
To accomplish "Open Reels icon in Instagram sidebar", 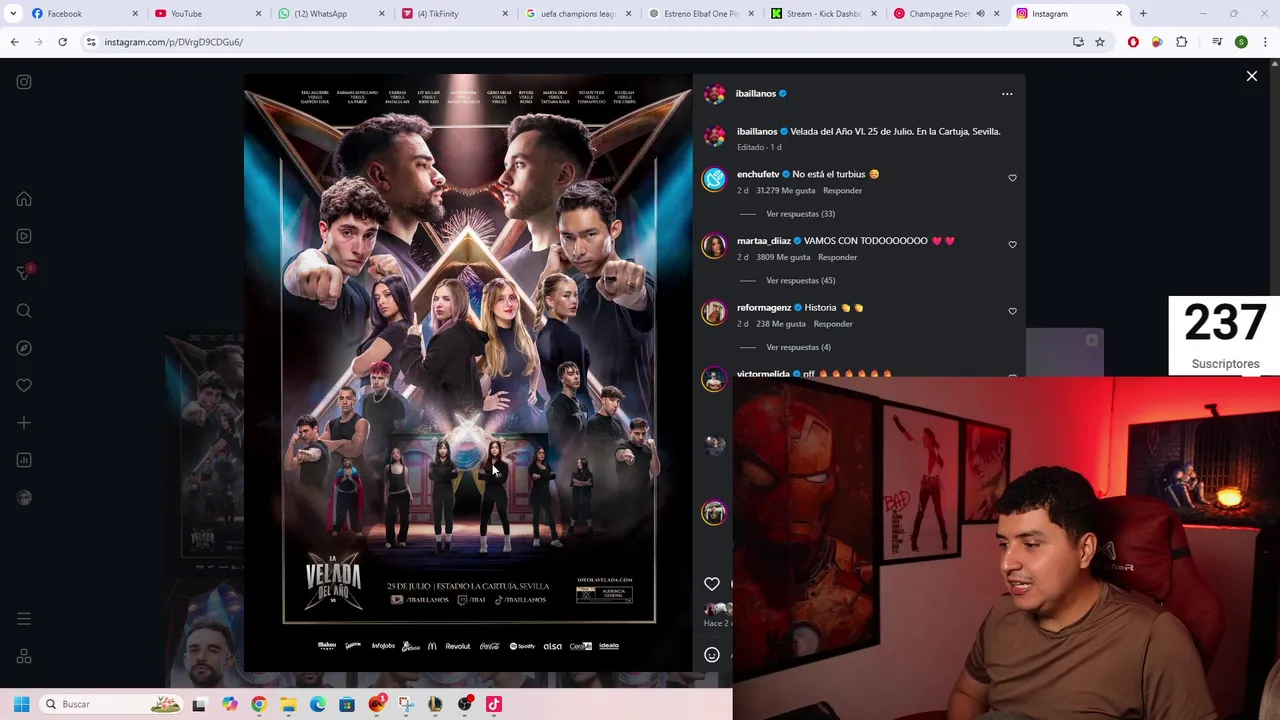I will tap(24, 236).
